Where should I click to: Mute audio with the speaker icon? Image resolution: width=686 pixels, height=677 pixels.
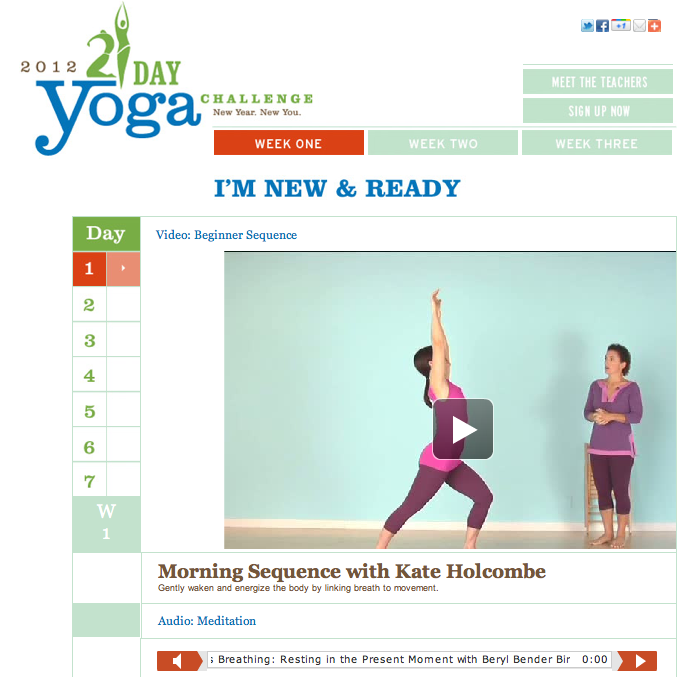(179, 661)
